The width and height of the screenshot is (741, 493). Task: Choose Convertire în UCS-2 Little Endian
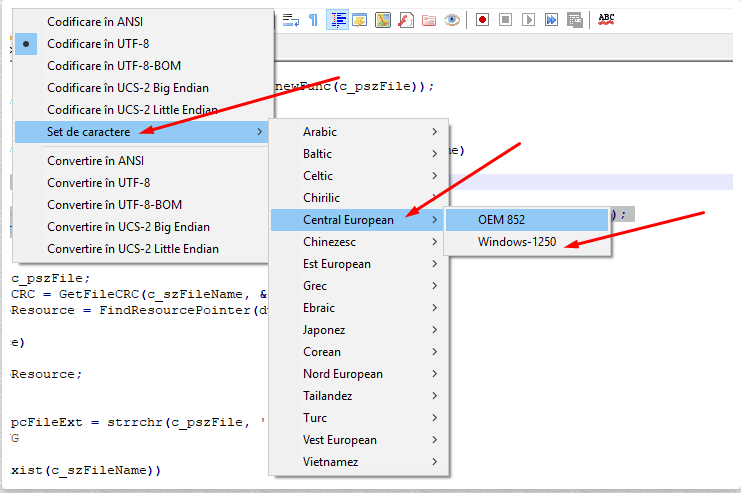point(144,249)
